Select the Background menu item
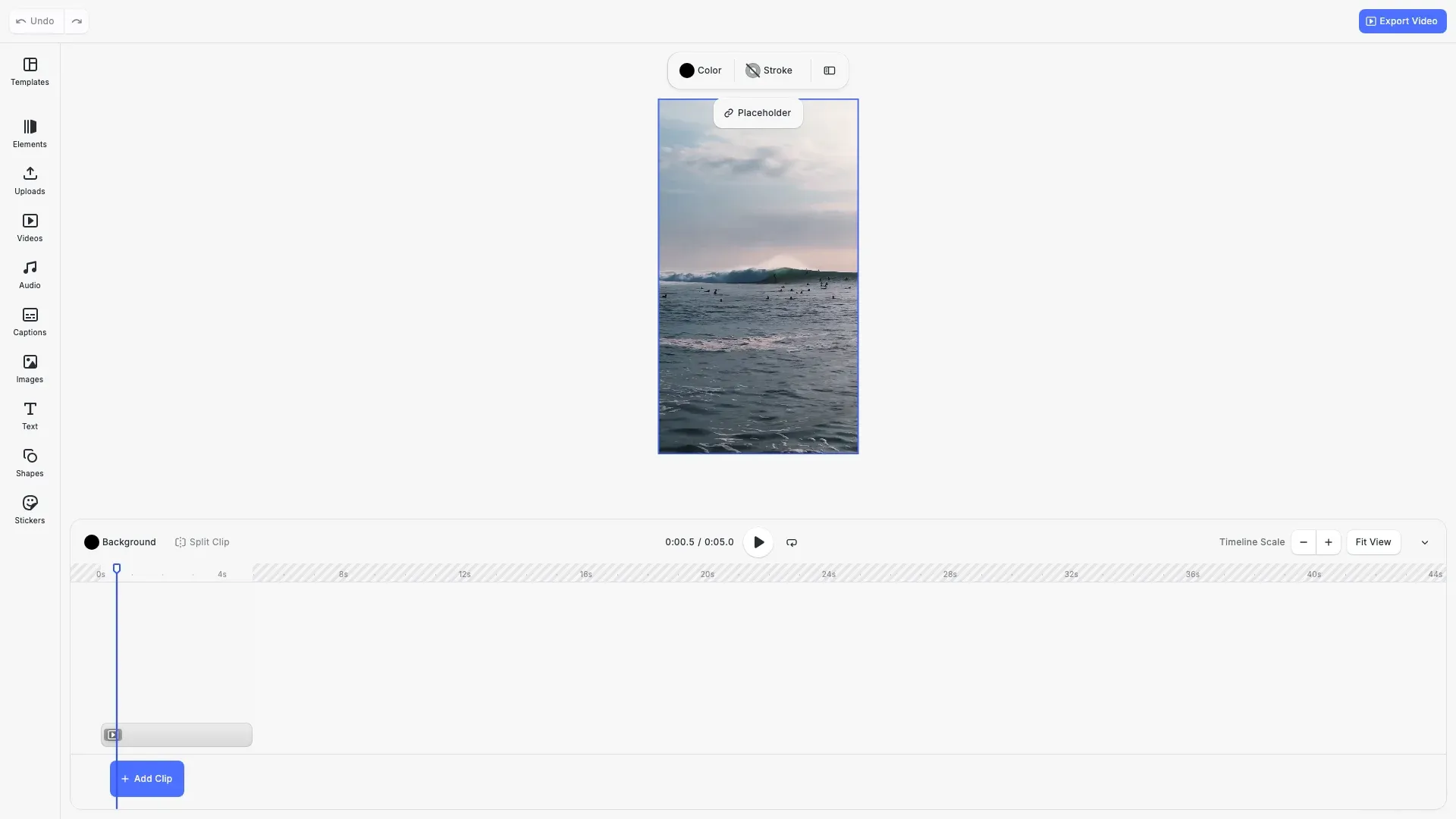Screen dimensions: 1456x819 [x=120, y=541]
